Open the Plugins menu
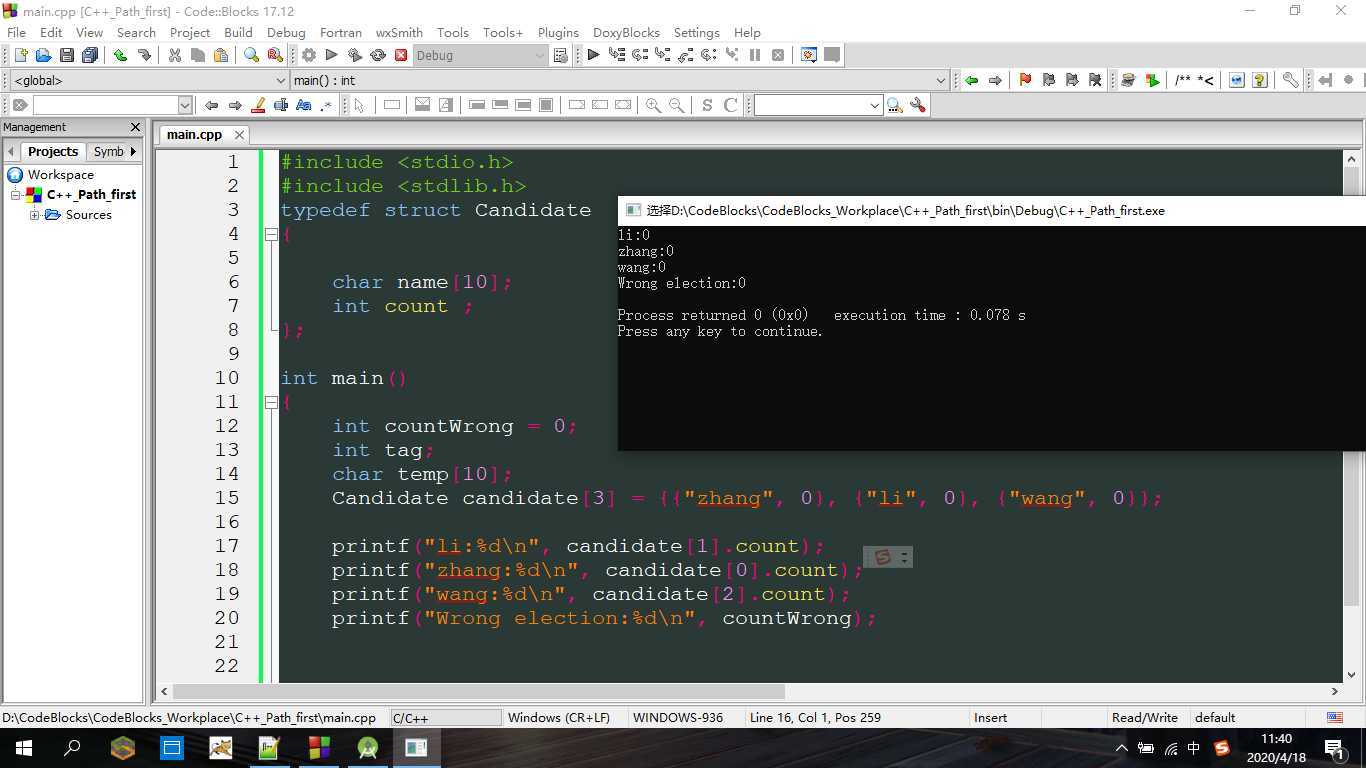The image size is (1366, 768). pos(558,32)
